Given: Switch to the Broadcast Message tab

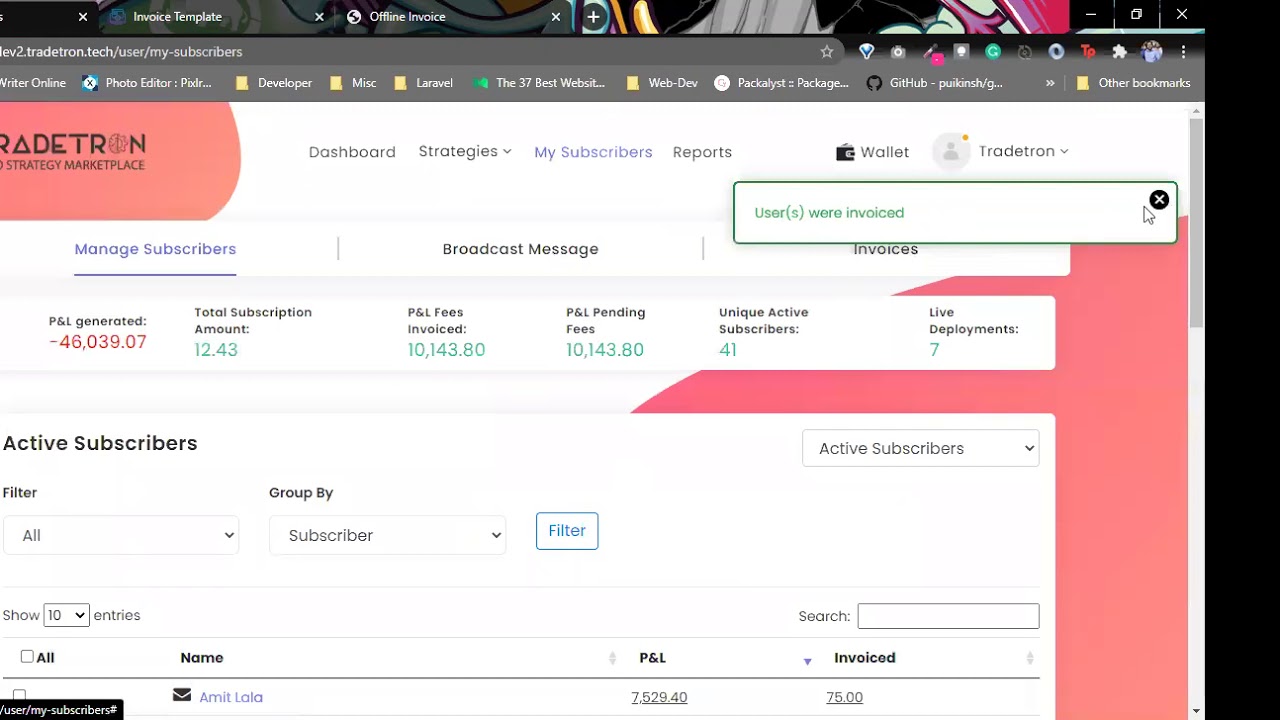Looking at the screenshot, I should click(520, 249).
